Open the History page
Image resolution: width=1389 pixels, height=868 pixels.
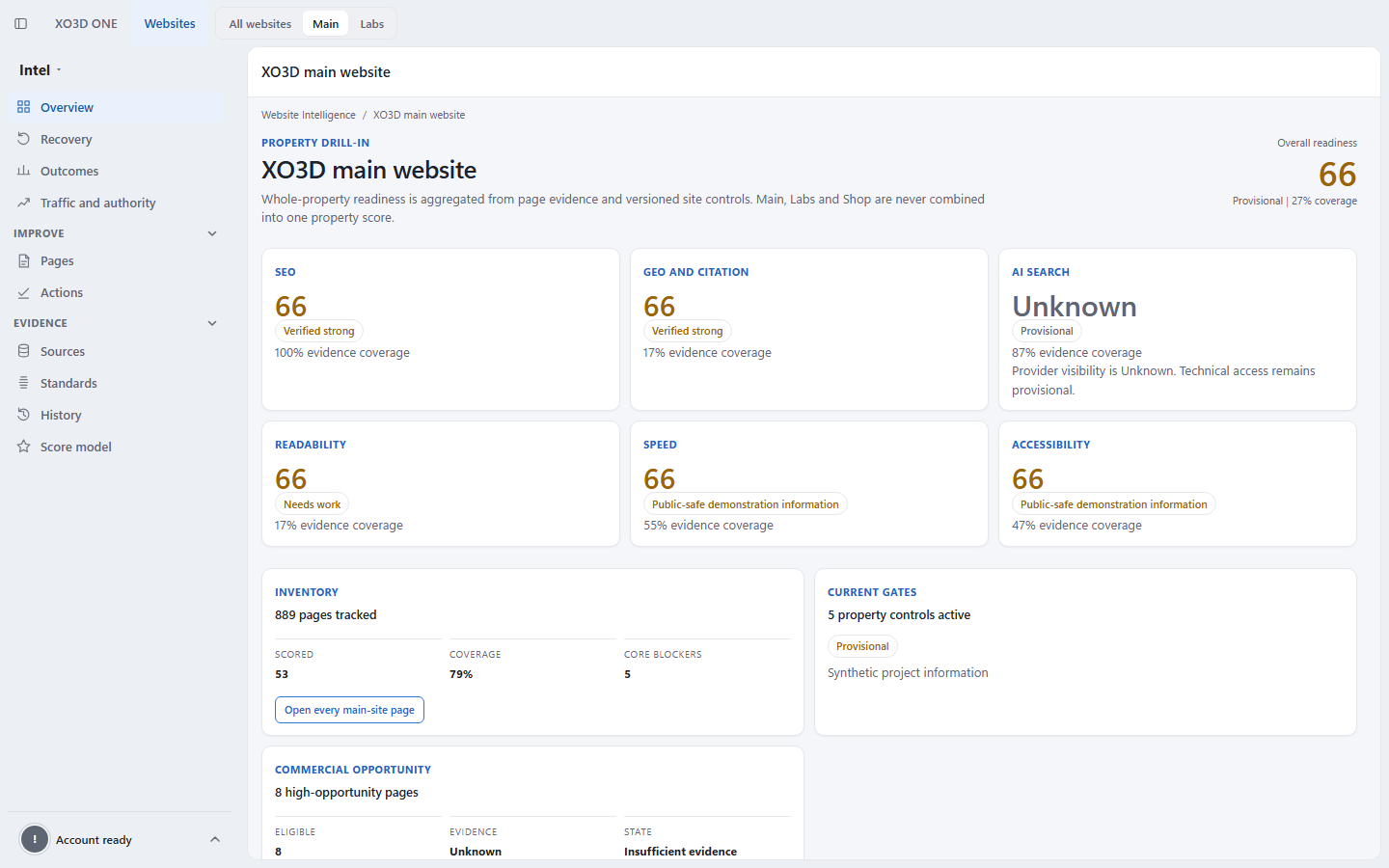tap(116, 415)
